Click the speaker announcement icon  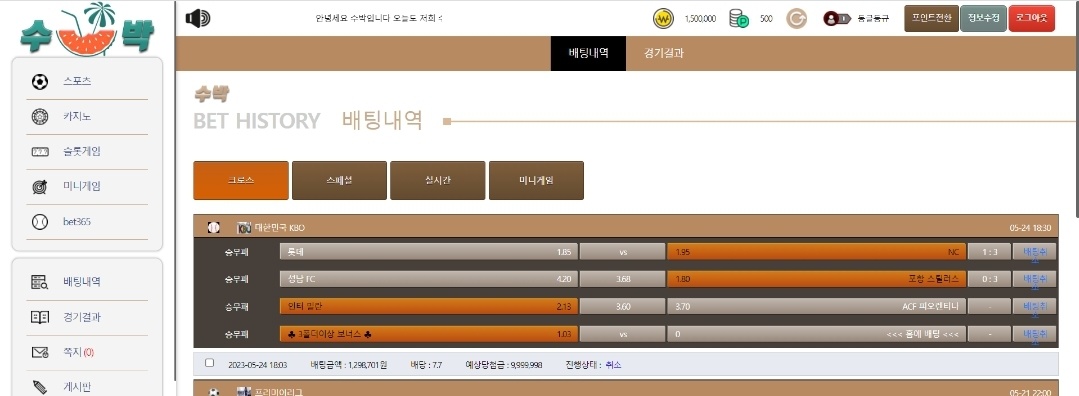(x=198, y=19)
